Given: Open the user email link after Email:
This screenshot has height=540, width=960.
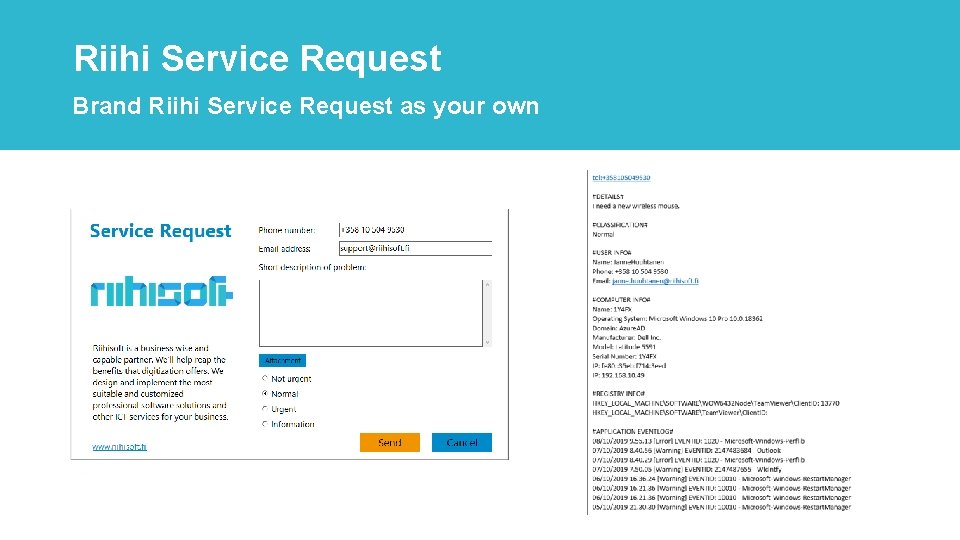Looking at the screenshot, I should click(655, 281).
